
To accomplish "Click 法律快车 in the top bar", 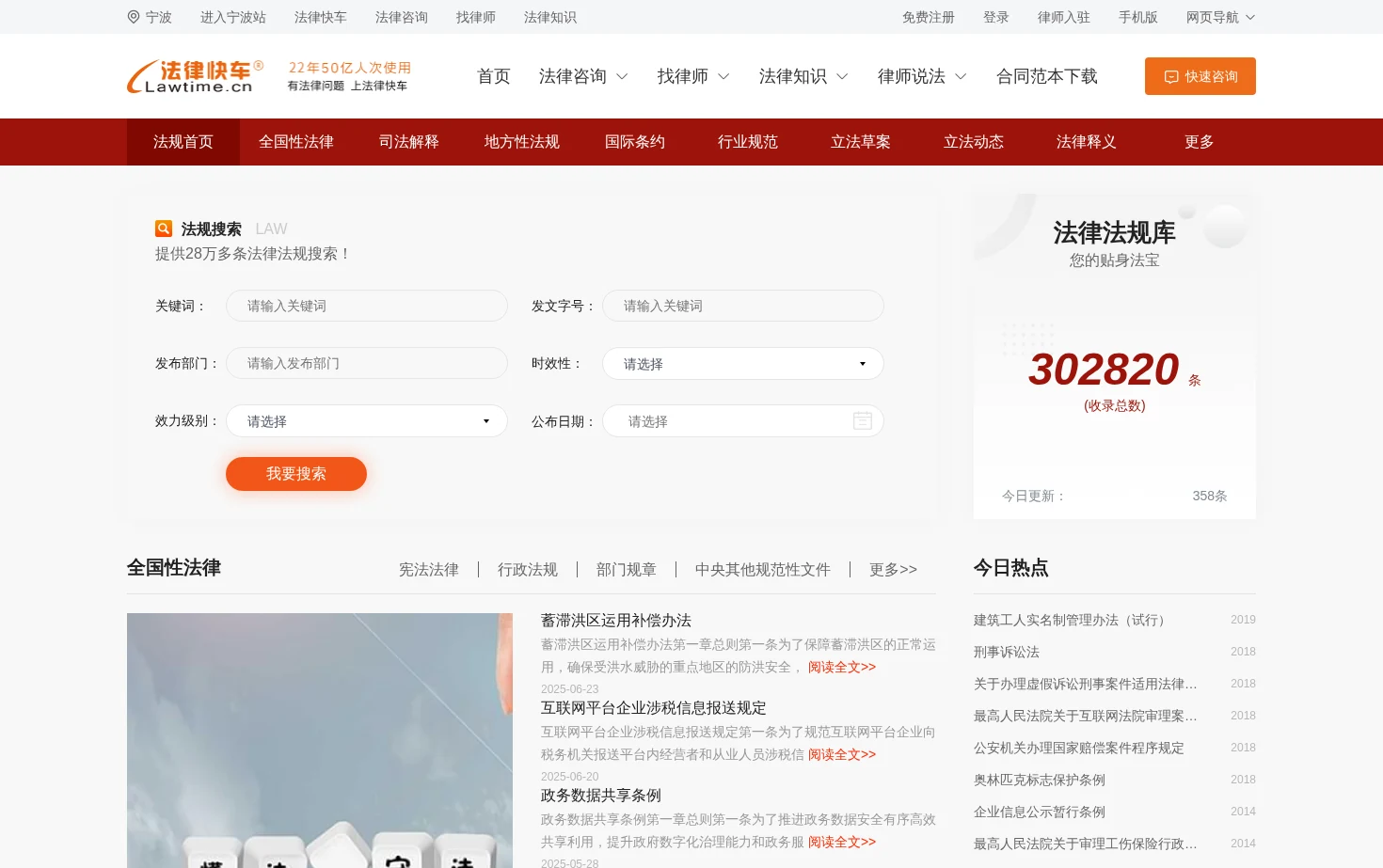I will click(x=321, y=17).
